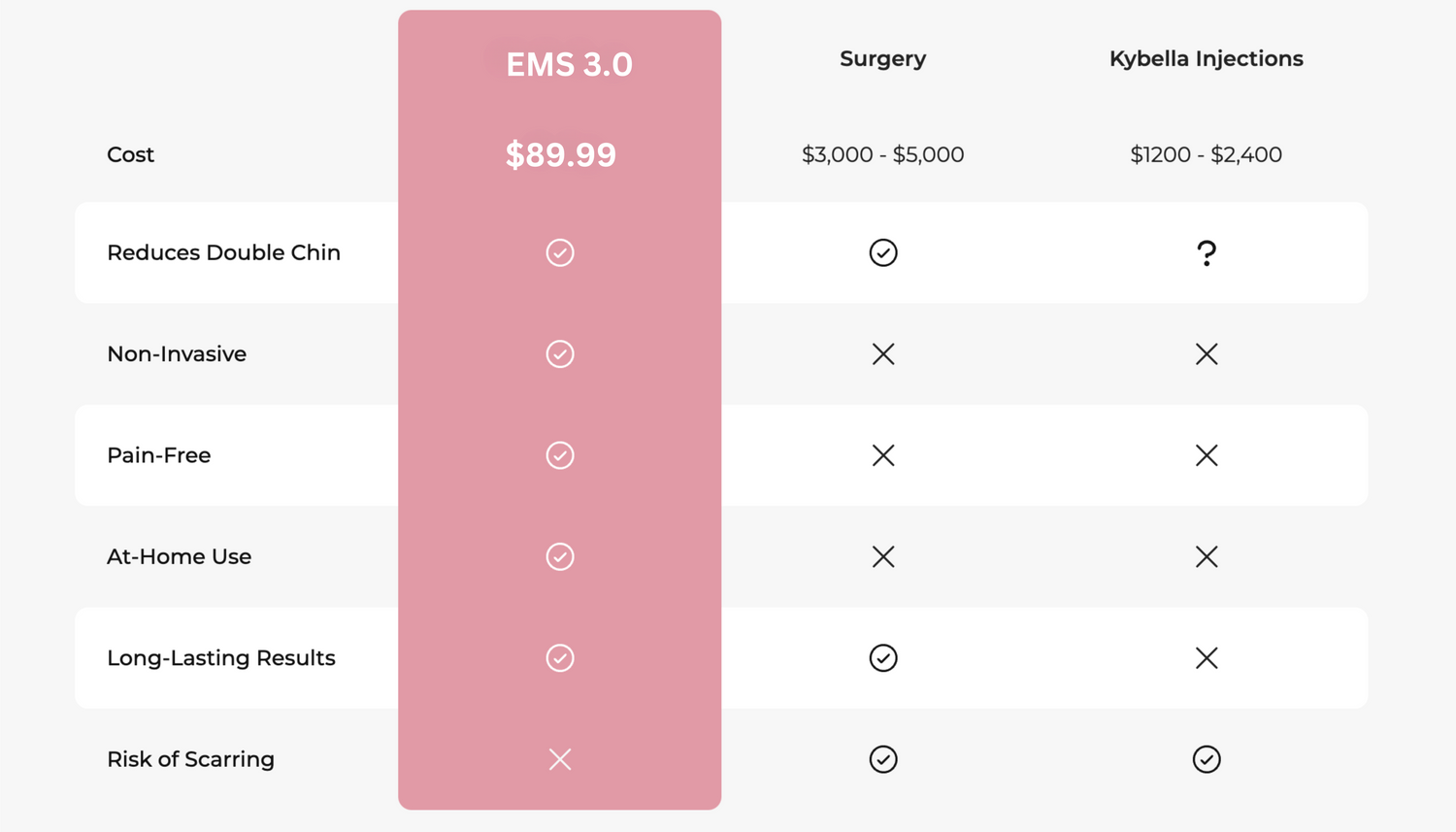Click Surgery checkmark in Reduces Double Chin row

pos(883,252)
